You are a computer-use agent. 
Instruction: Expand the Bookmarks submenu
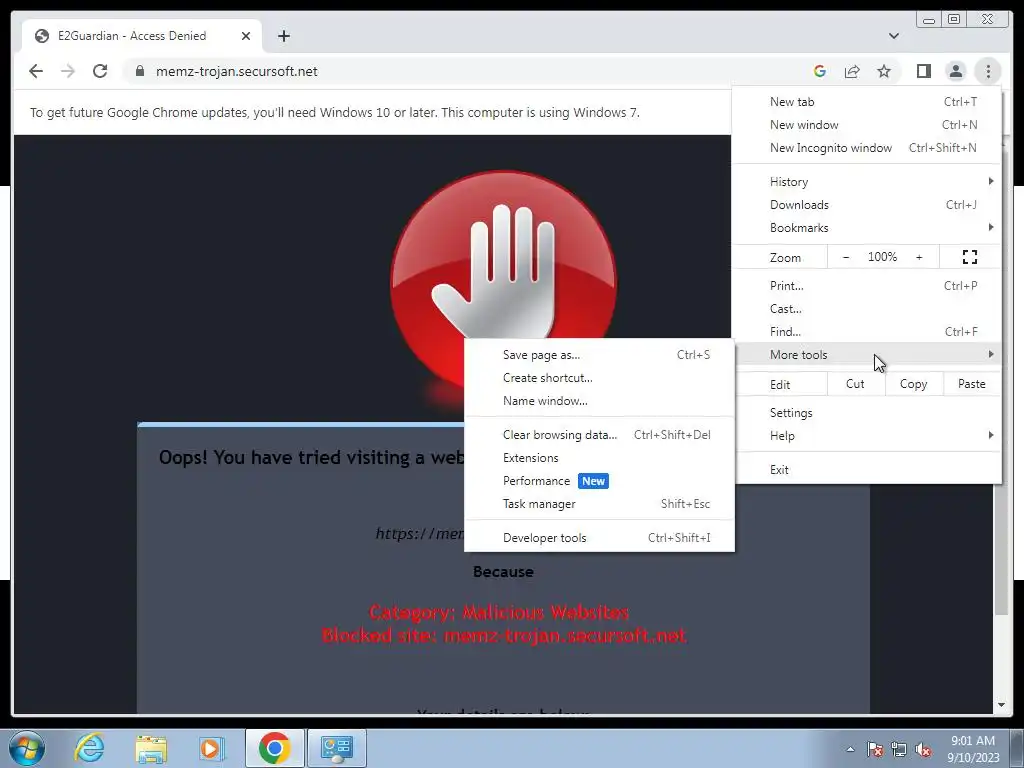[x=867, y=228]
